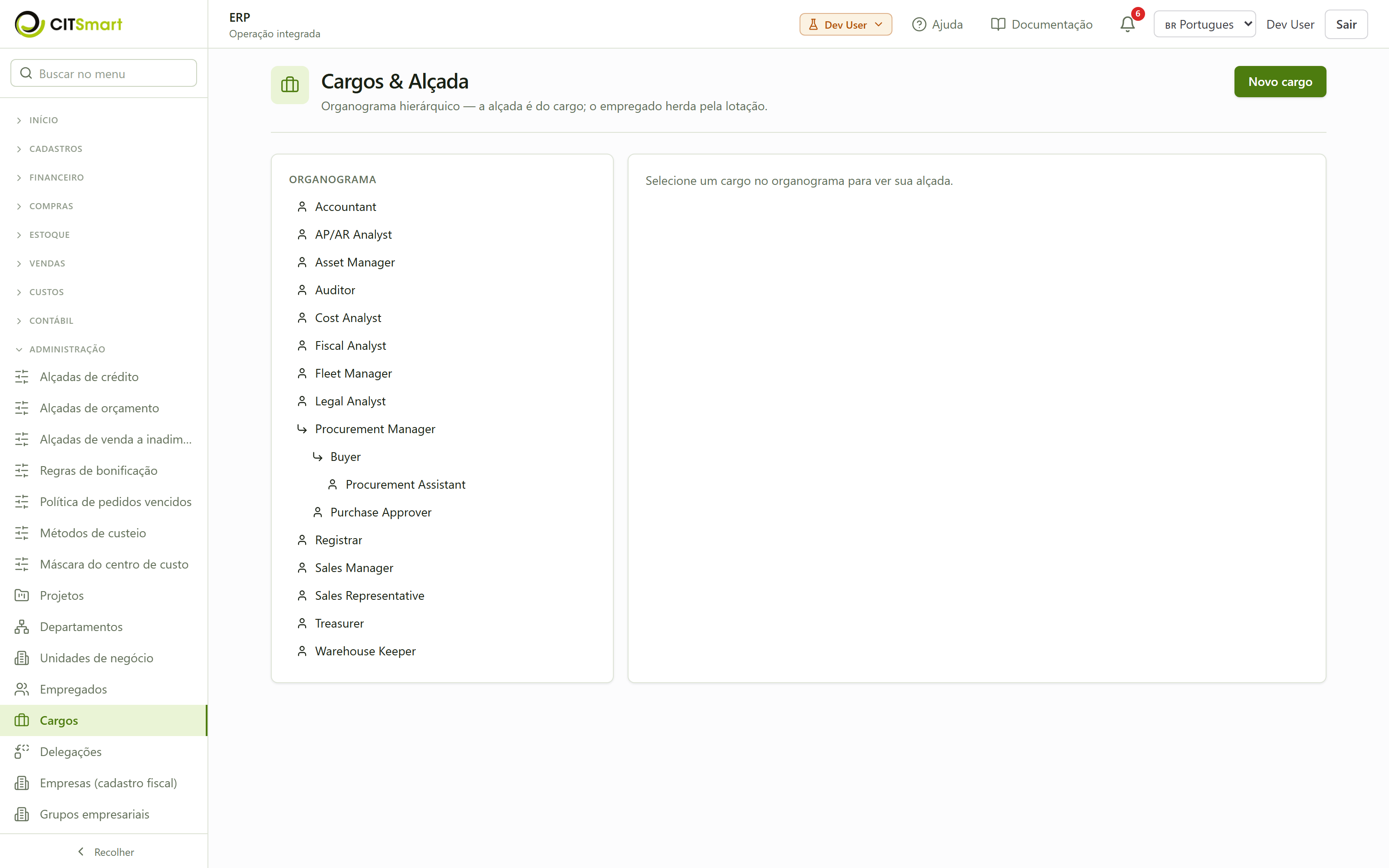
Task: Open the Dev User role dropdown
Action: coord(846,24)
